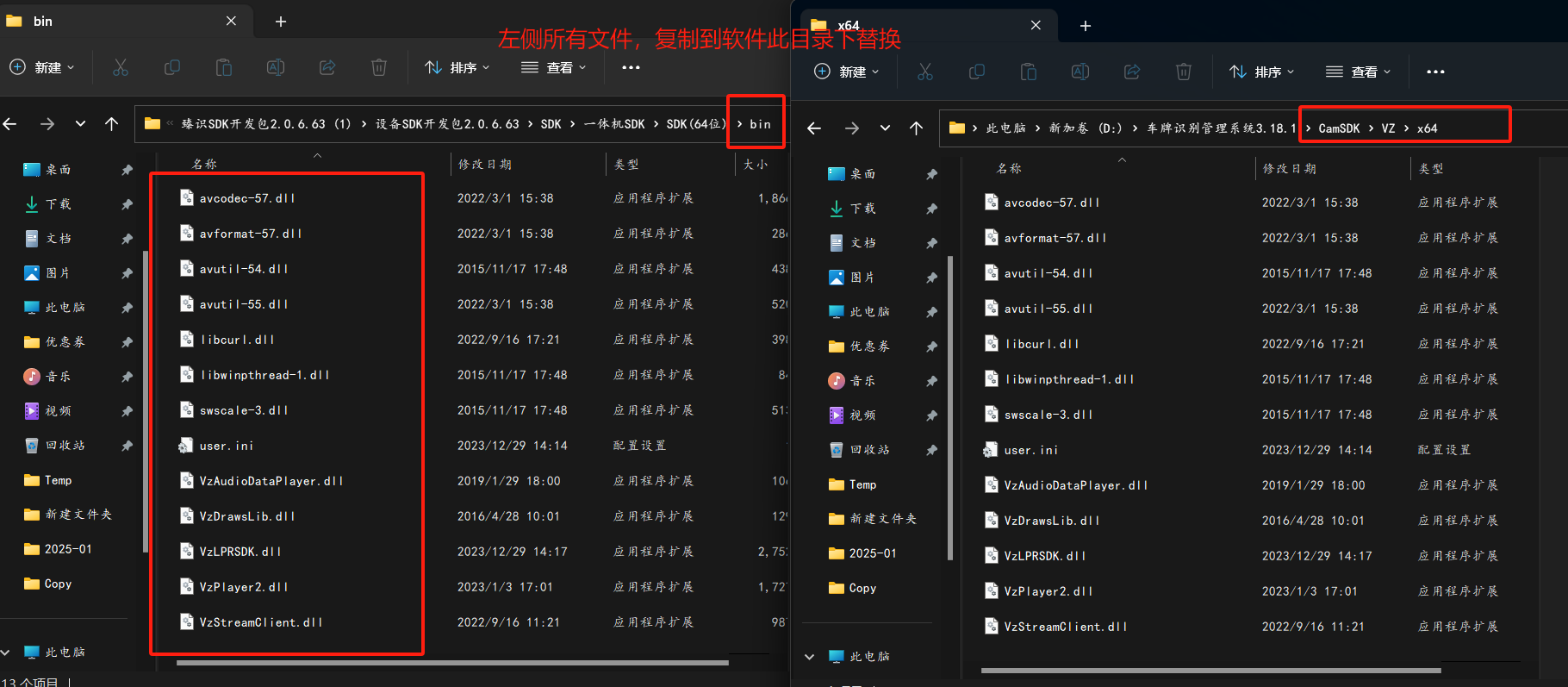The width and height of the screenshot is (1568, 687).
Task: Collapse 此电脑 tree node in bin window
Action: pos(5,653)
